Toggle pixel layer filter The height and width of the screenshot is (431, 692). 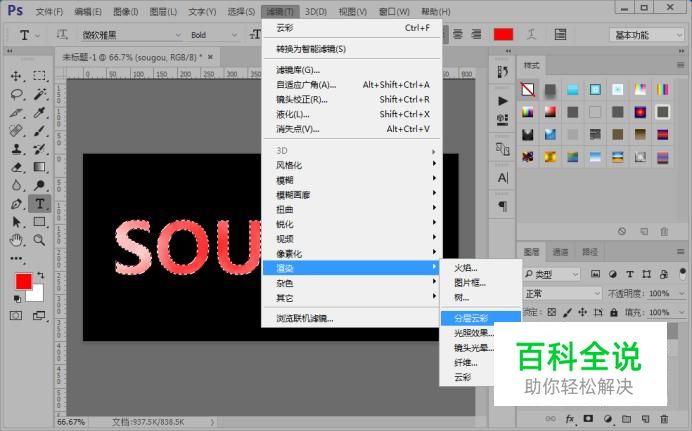coord(595,274)
